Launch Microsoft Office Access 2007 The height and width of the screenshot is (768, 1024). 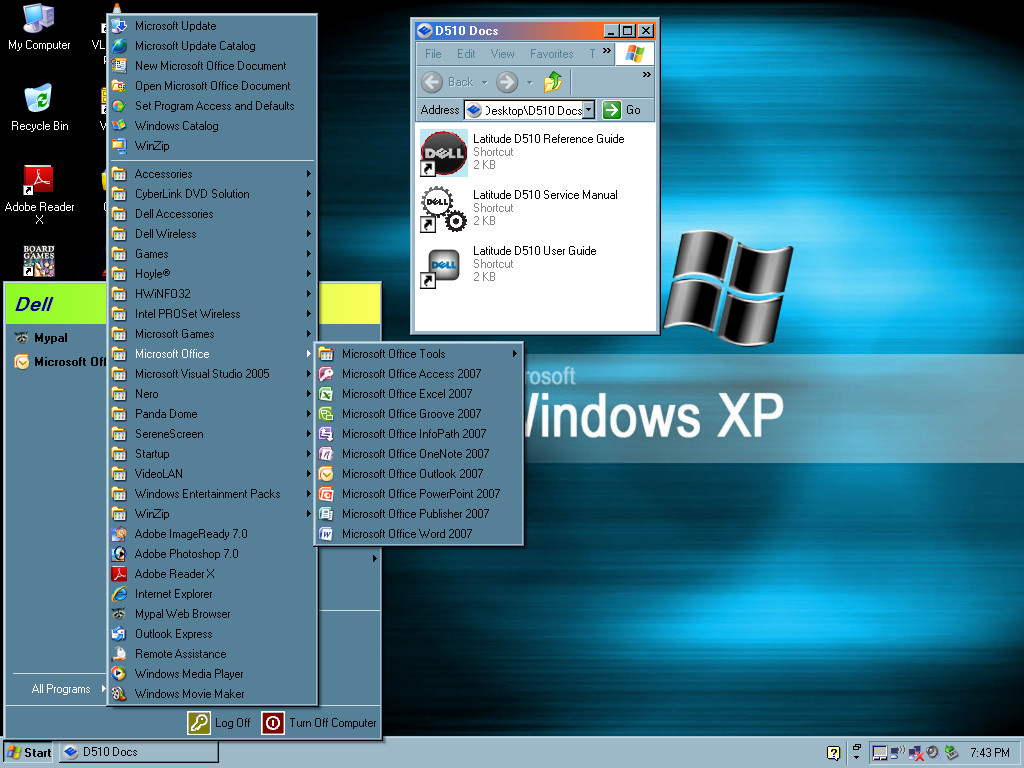coord(419,374)
